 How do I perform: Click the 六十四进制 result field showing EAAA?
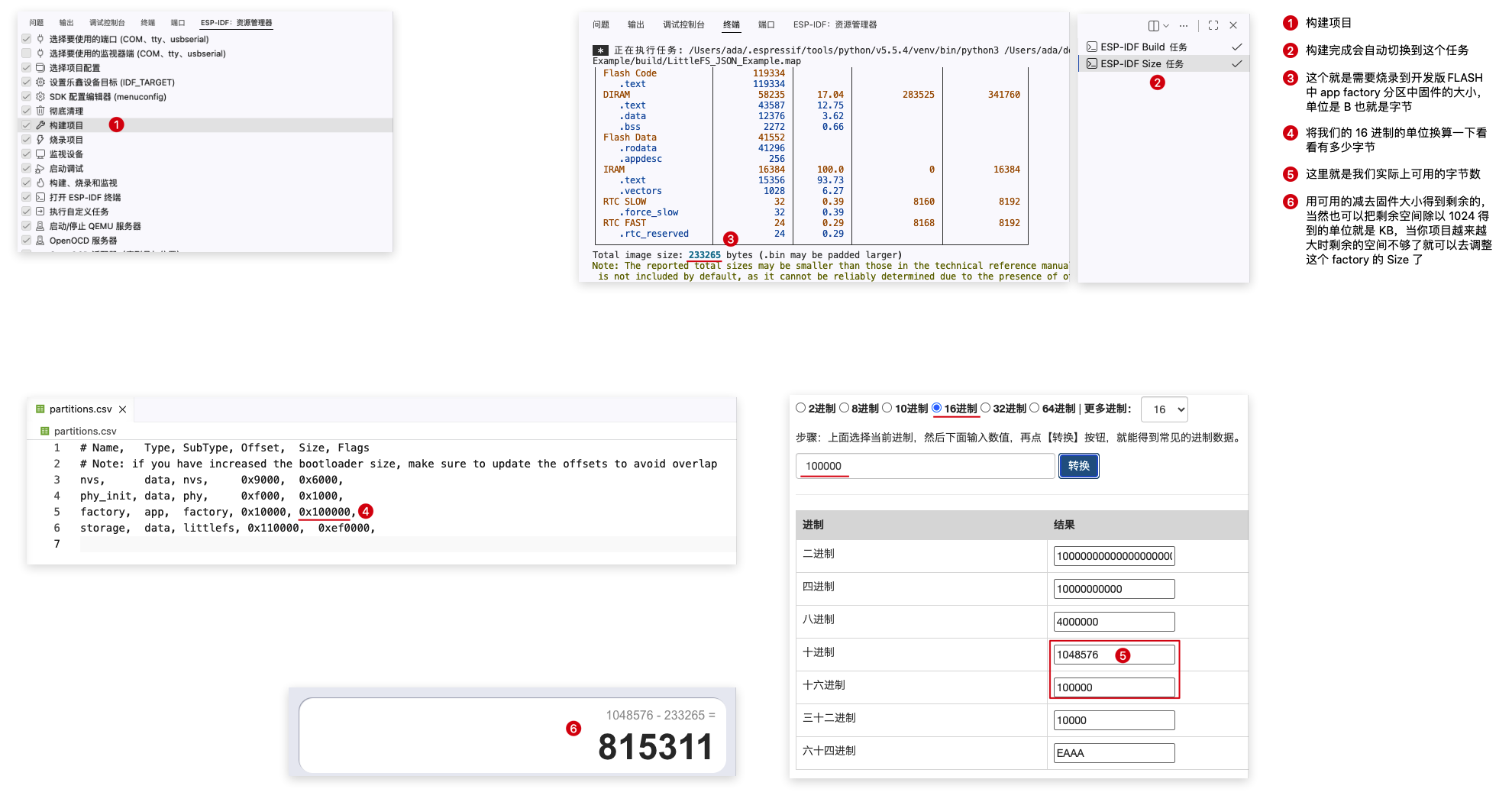coord(1114,753)
